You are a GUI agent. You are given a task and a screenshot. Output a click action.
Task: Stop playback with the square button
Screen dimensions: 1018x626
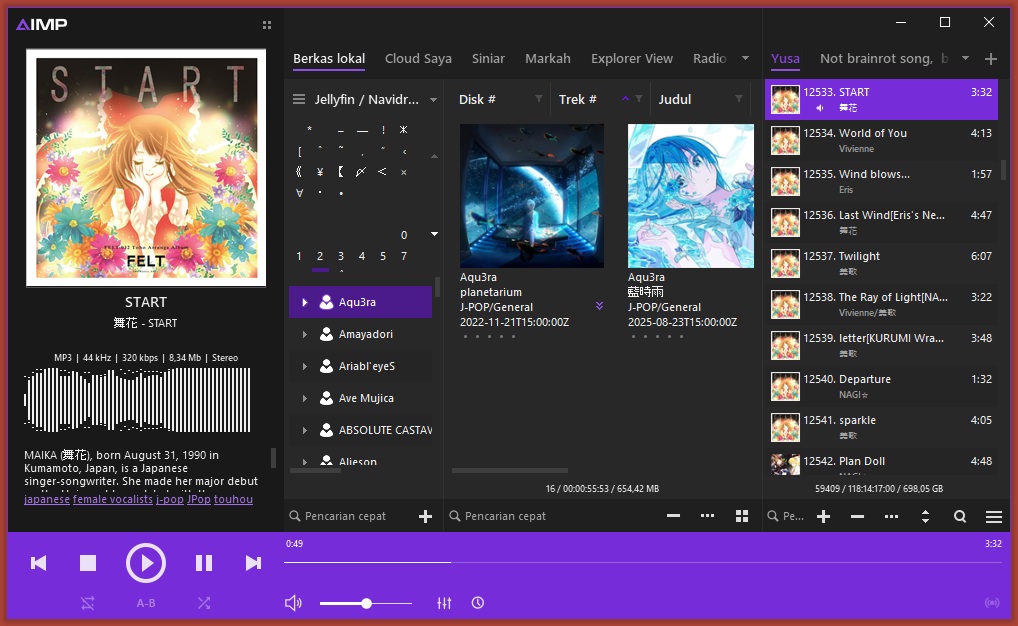88,563
